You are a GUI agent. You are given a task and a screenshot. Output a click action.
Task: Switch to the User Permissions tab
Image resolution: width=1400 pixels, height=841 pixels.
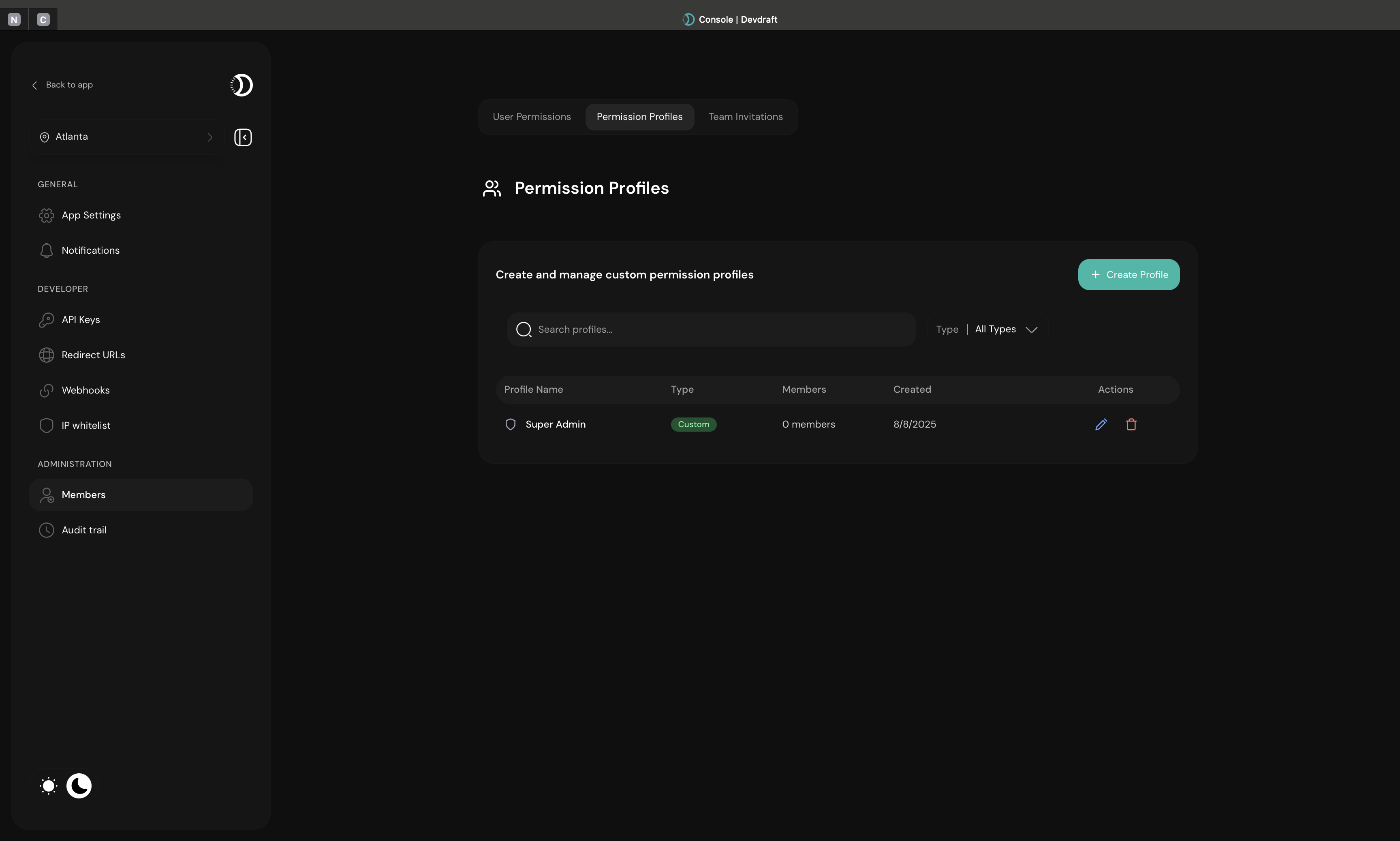(x=531, y=116)
